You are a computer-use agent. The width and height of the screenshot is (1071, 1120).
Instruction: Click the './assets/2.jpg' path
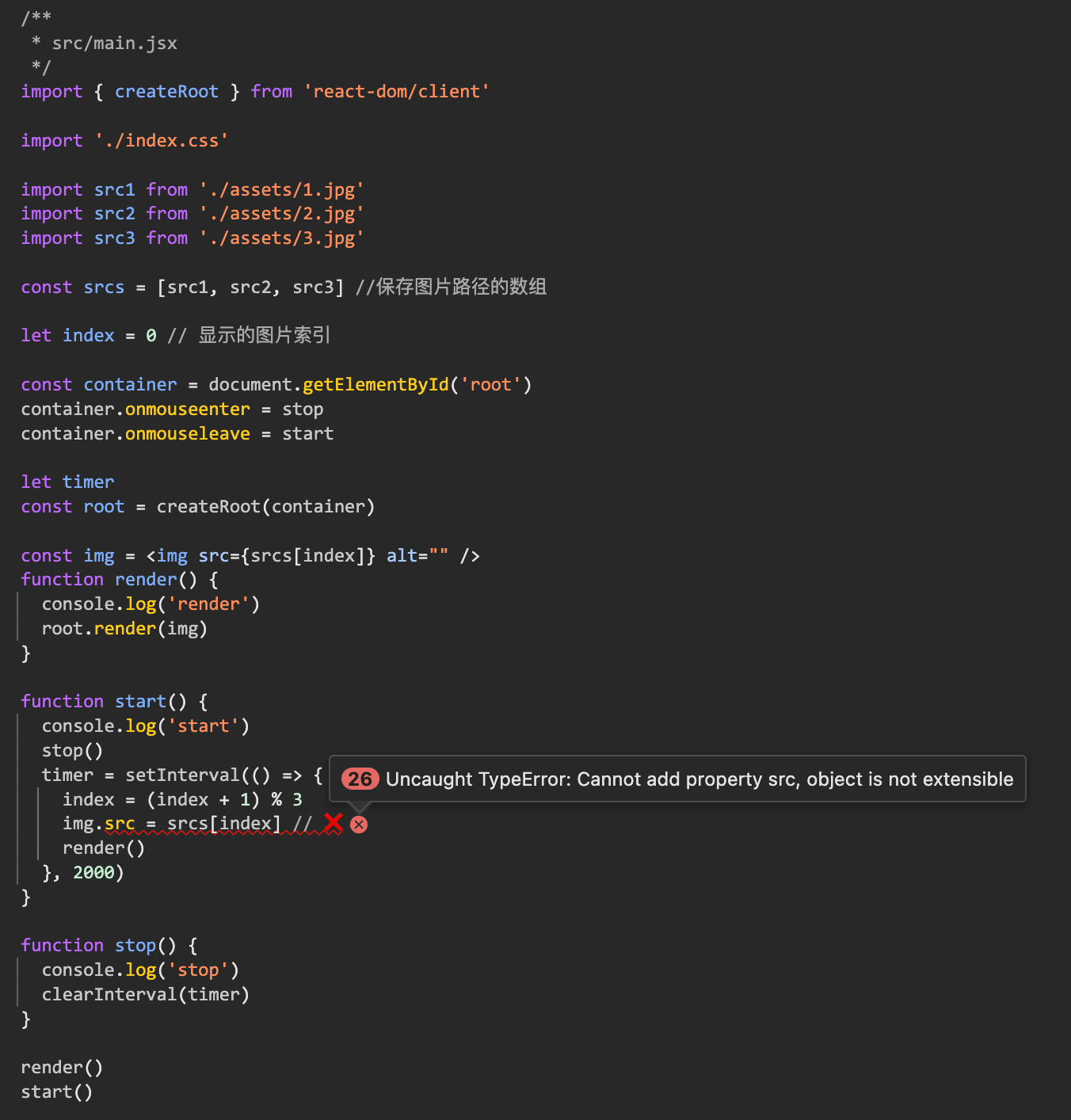(281, 214)
